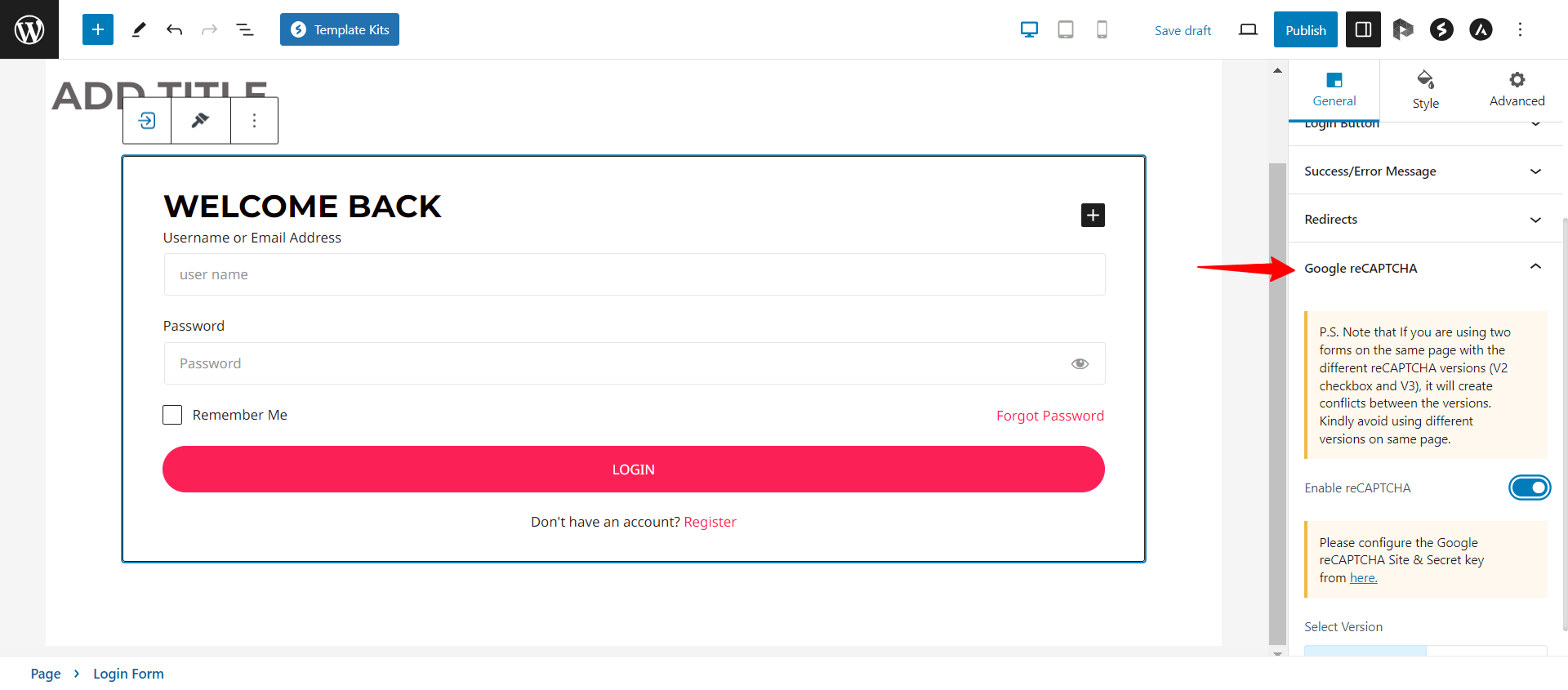The width and height of the screenshot is (1568, 690).
Task: Click the WordPress logo icon
Action: point(29,29)
